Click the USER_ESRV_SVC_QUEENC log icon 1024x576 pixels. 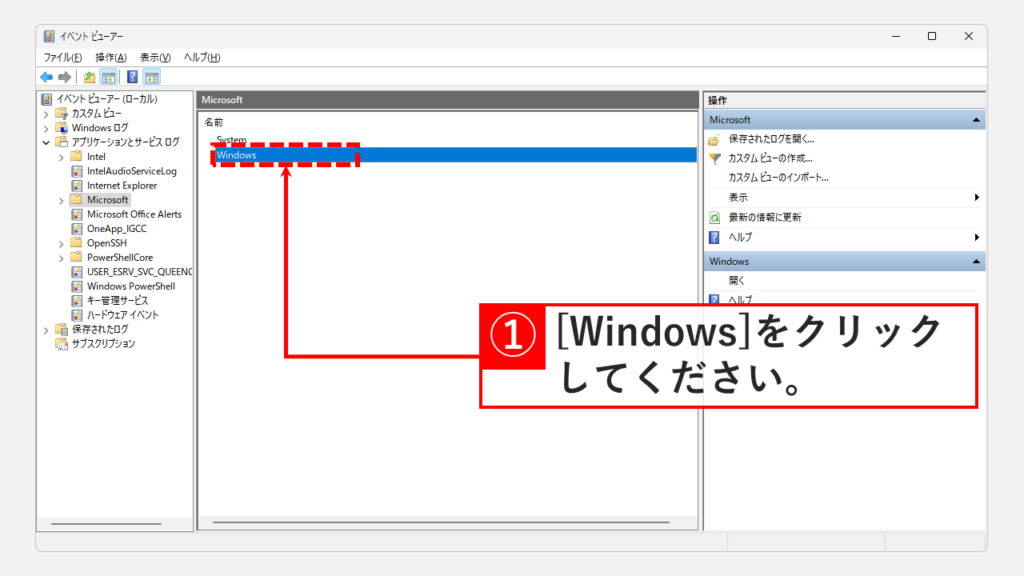[x=76, y=272]
